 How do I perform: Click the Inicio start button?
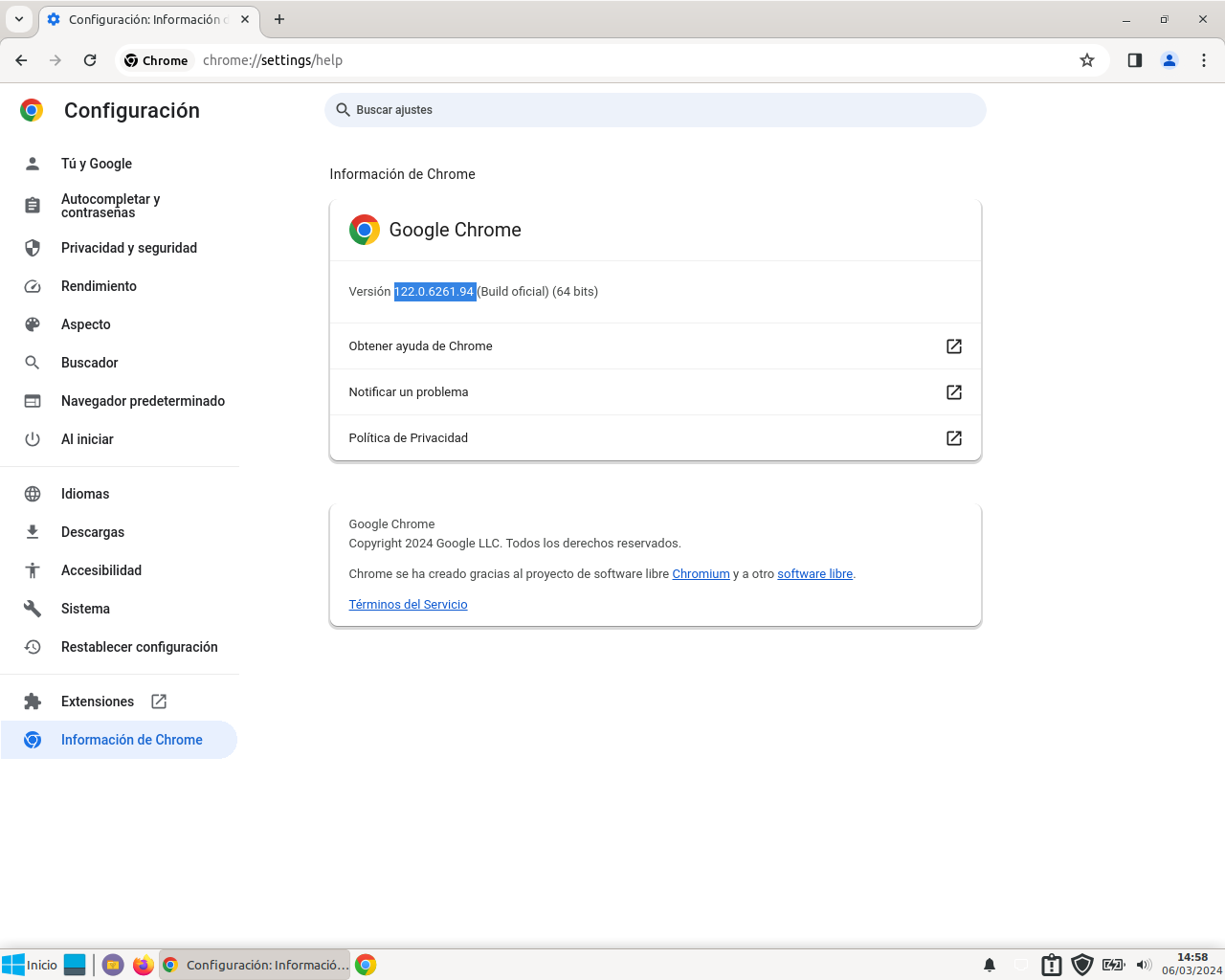point(30,965)
